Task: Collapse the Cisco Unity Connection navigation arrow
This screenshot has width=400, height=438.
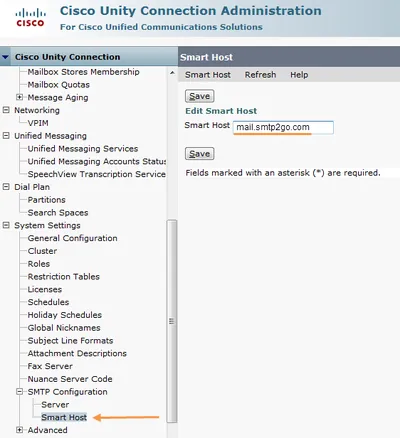Action: tap(5, 57)
